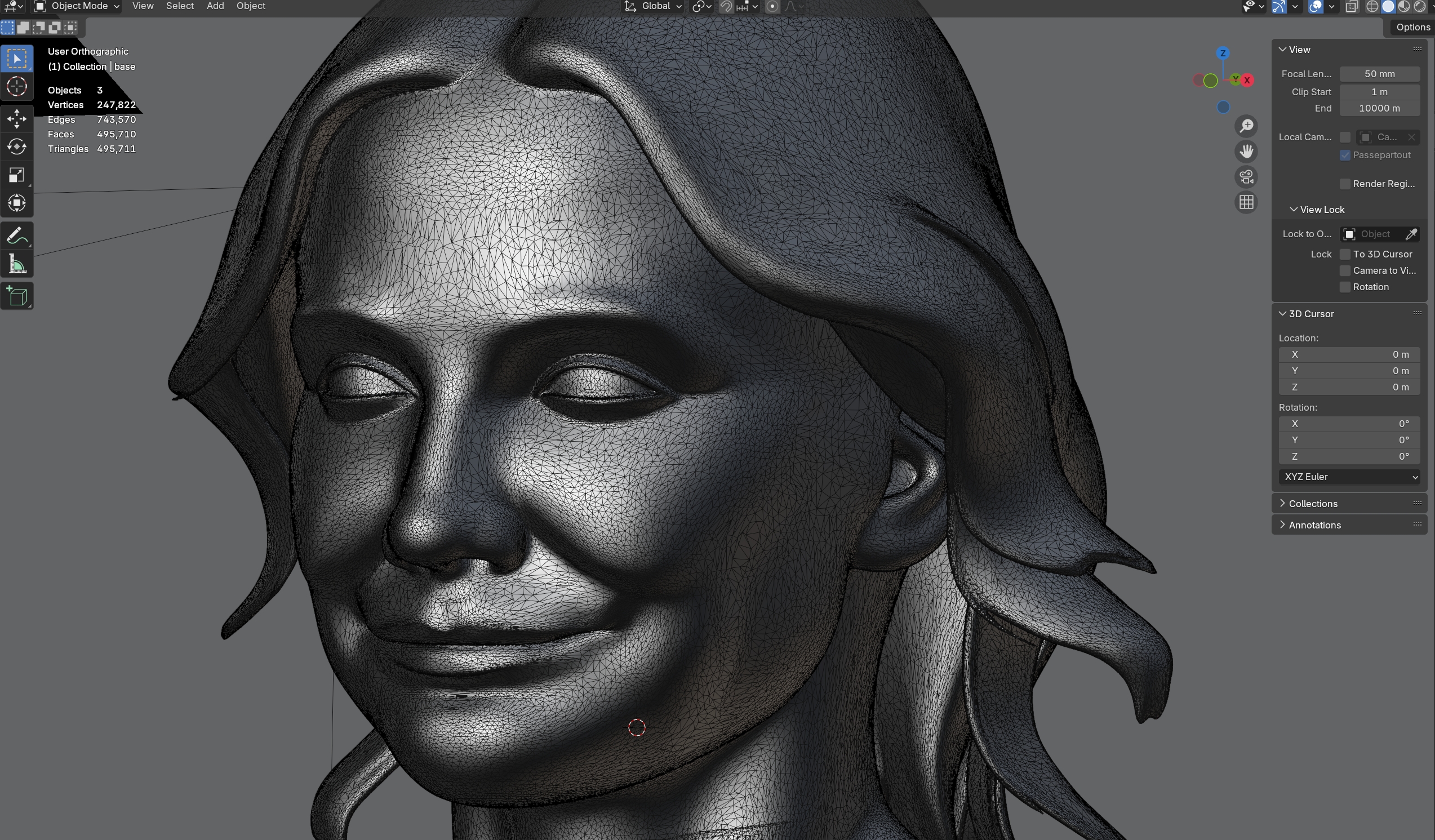
Task: Open the Select menu
Action: coord(179,6)
